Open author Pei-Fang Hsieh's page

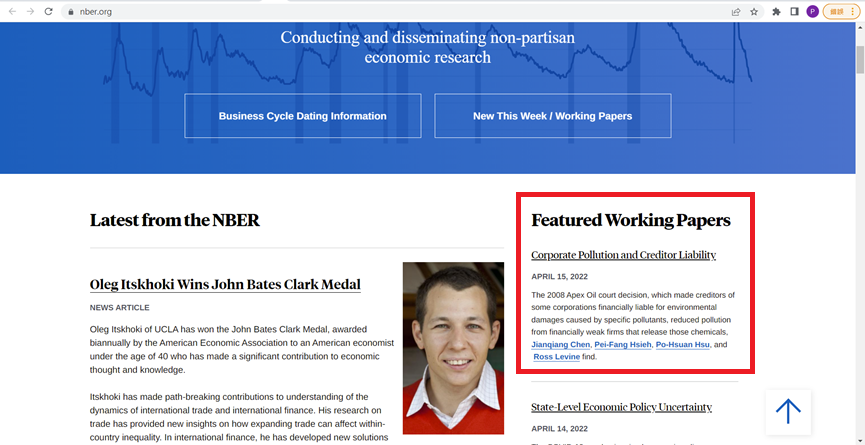pos(623,345)
